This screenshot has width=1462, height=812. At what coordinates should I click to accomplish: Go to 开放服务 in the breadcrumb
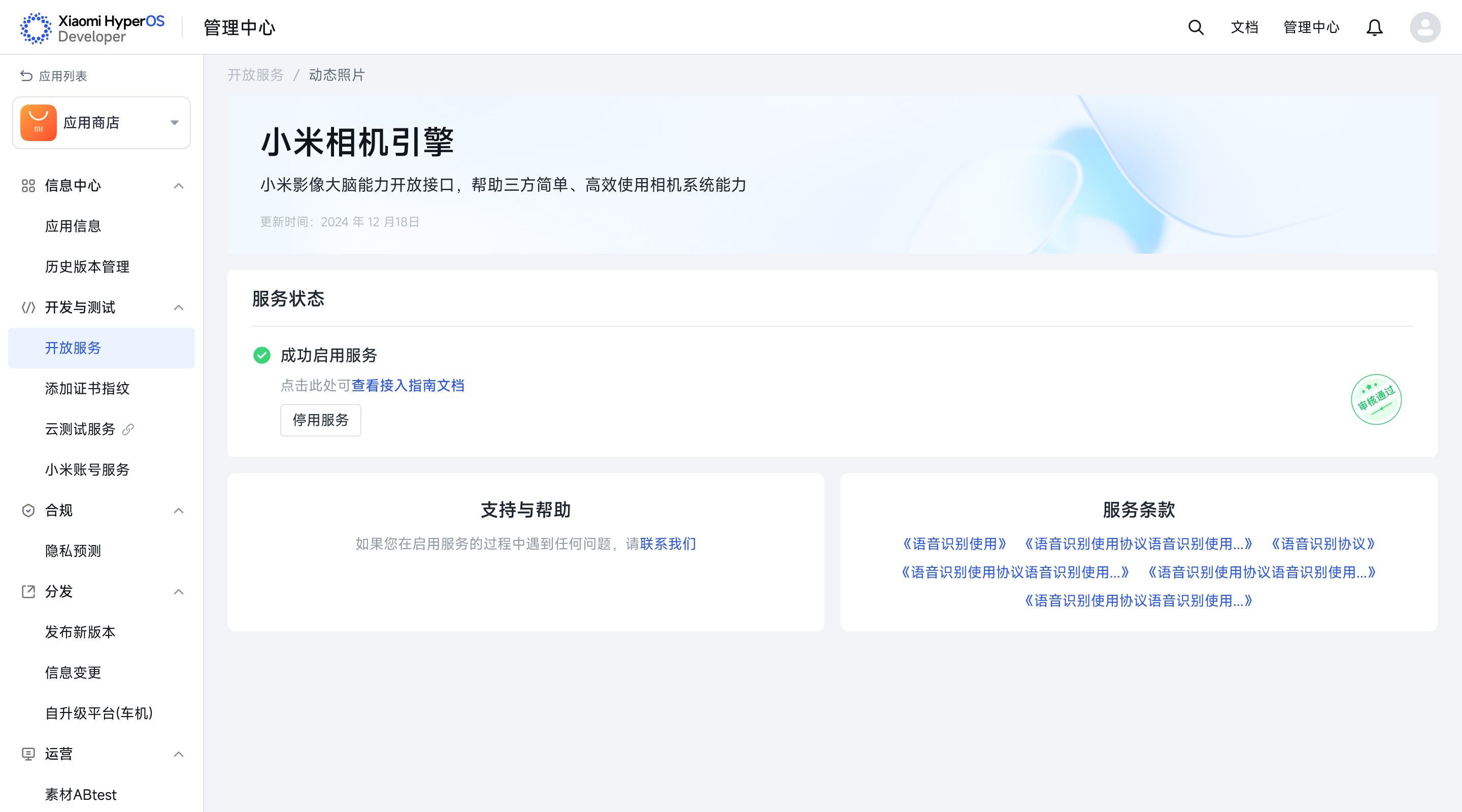pyautogui.click(x=255, y=75)
